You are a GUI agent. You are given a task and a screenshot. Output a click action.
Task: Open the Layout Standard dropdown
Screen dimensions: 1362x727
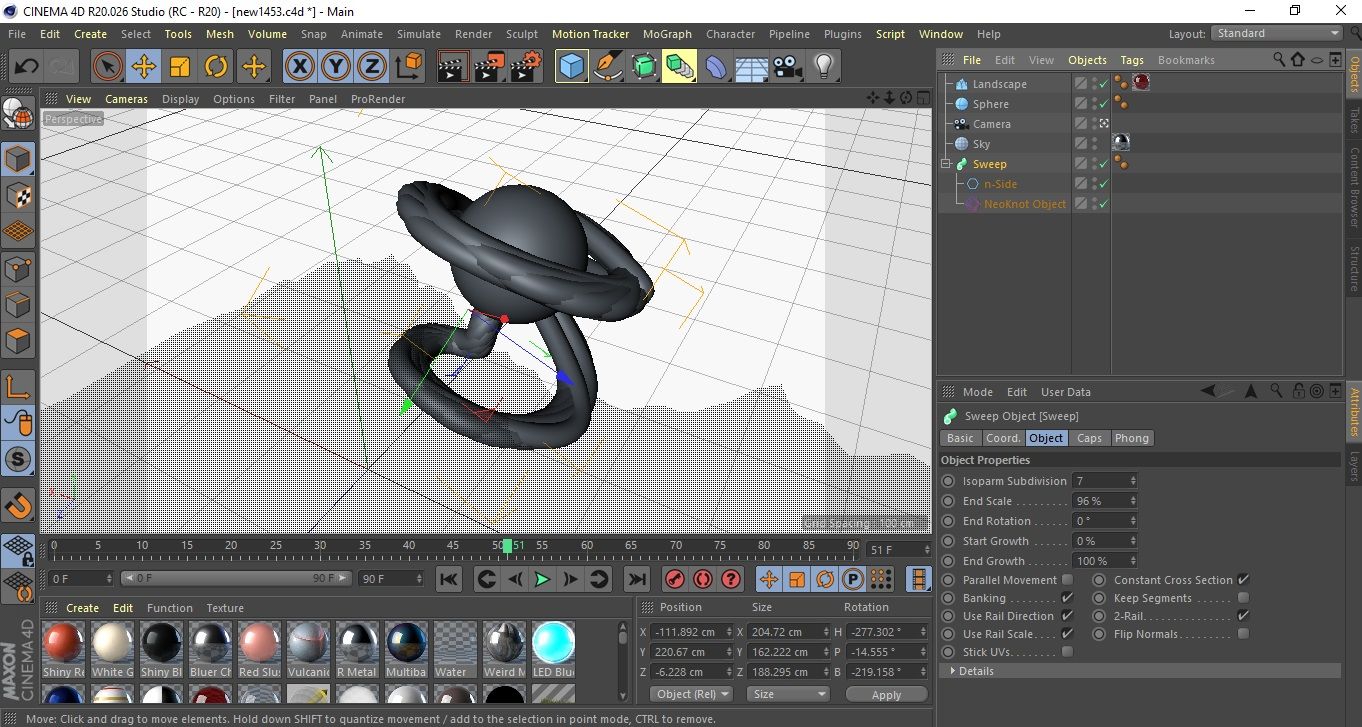(1277, 33)
